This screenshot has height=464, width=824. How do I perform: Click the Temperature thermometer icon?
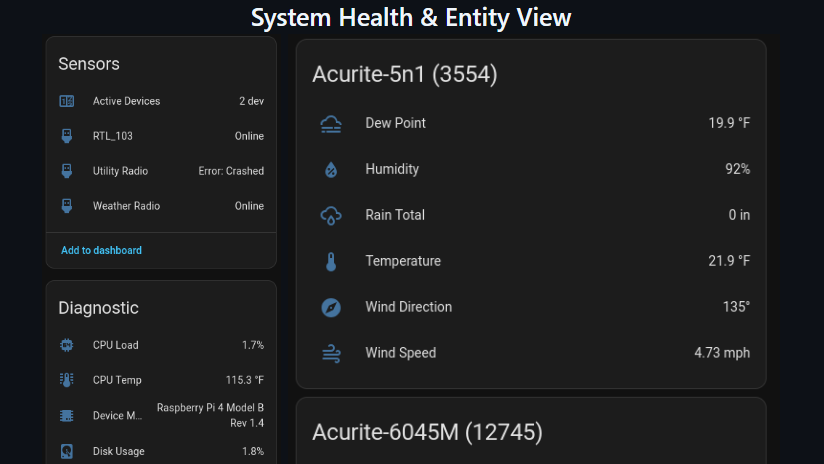point(331,261)
